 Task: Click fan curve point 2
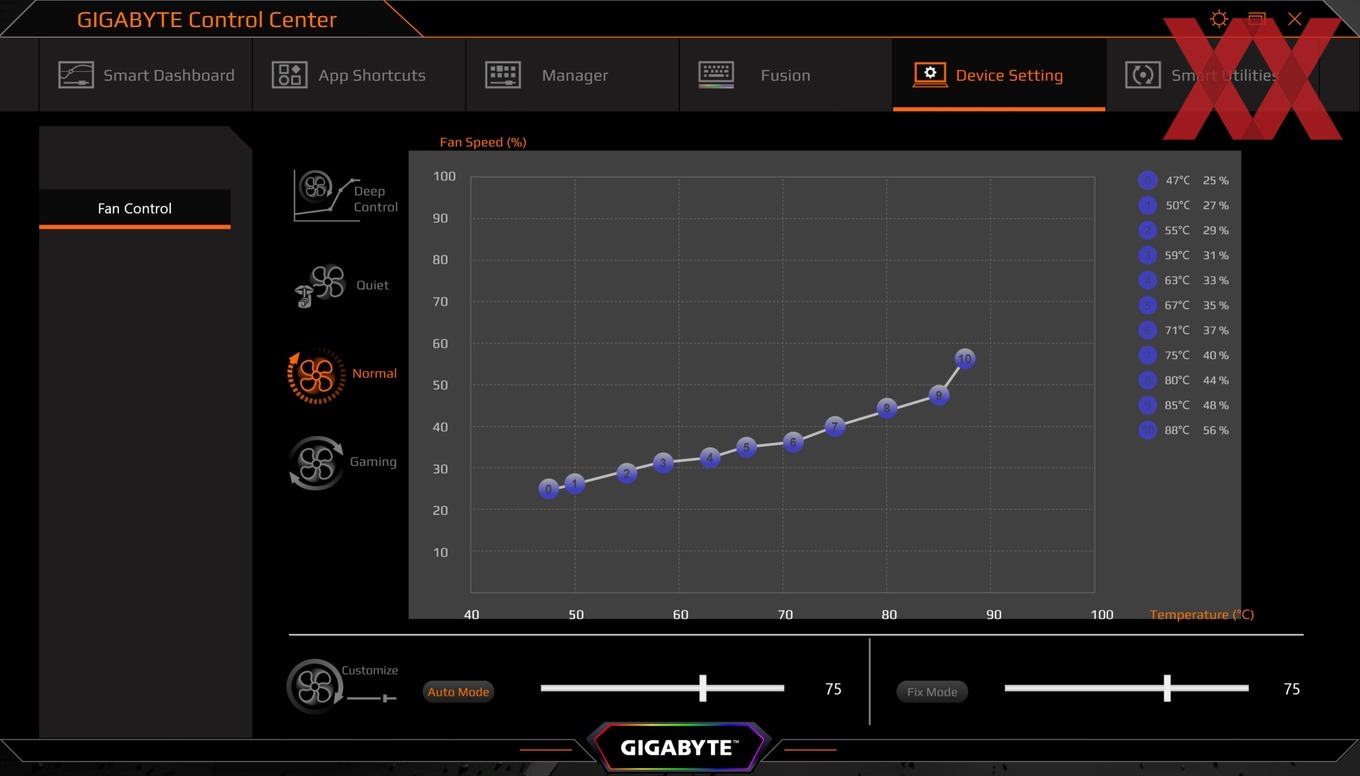point(626,473)
